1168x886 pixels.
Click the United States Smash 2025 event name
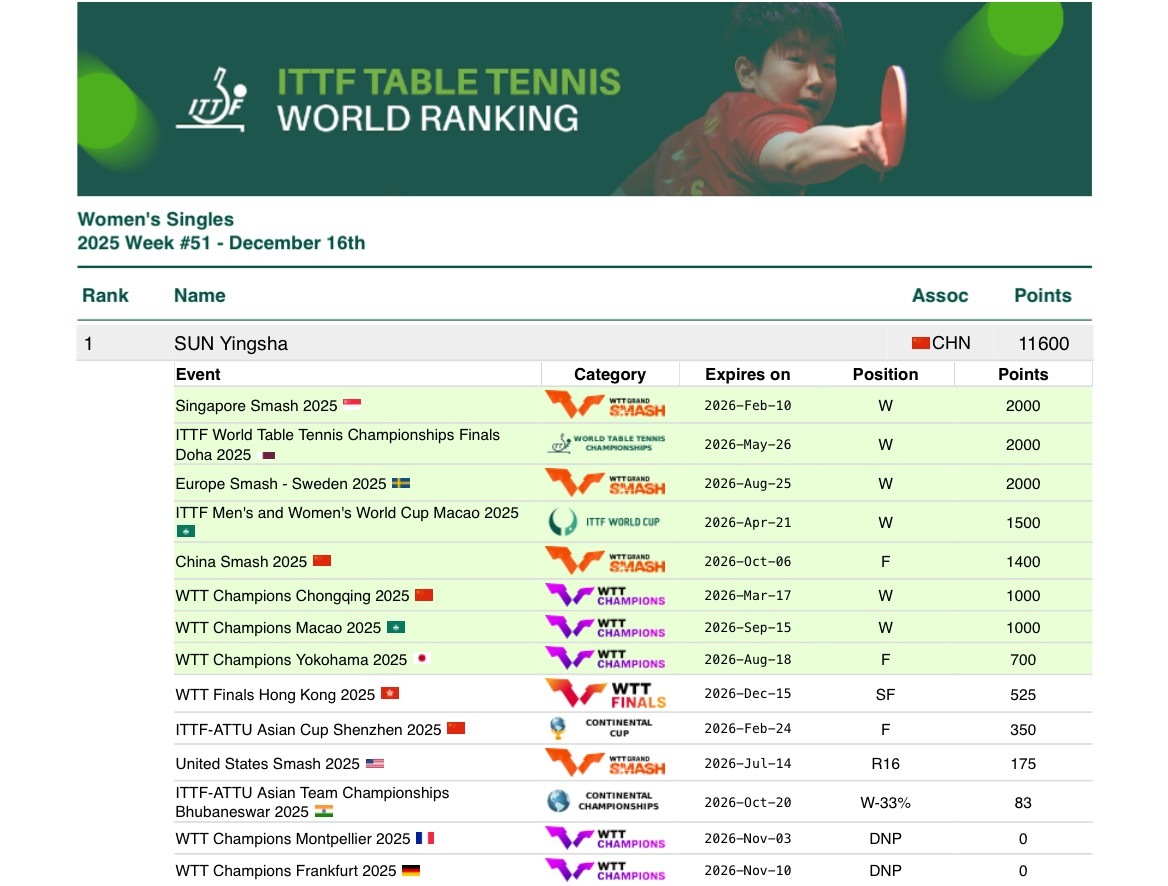267,764
